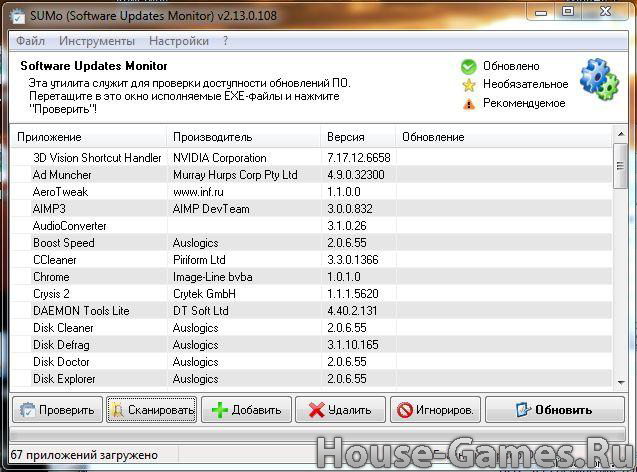Select the Ad Muncher row
Image resolution: width=637 pixels, height=472 pixels.
(312, 175)
